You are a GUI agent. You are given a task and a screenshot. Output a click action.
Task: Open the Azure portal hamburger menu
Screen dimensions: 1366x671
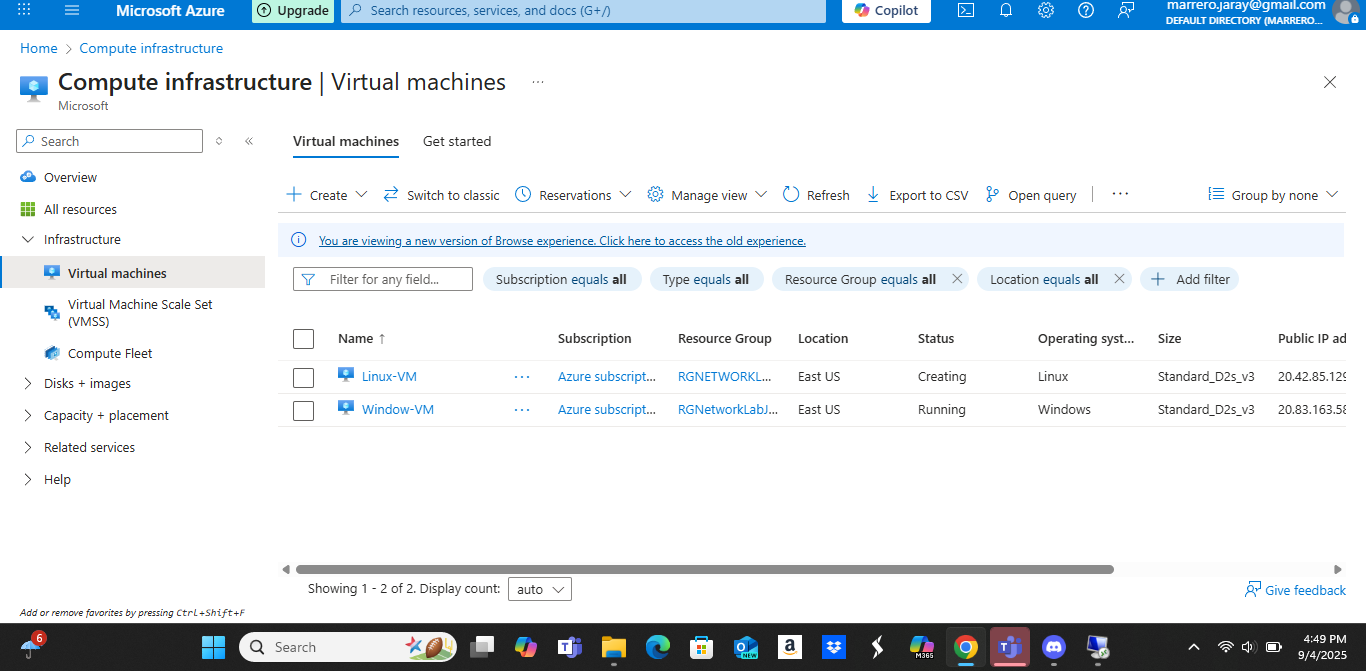tap(71, 10)
